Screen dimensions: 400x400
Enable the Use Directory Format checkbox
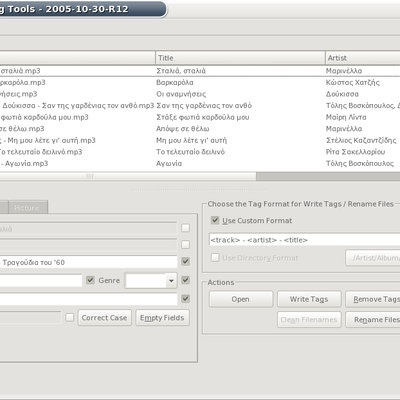coord(215,258)
